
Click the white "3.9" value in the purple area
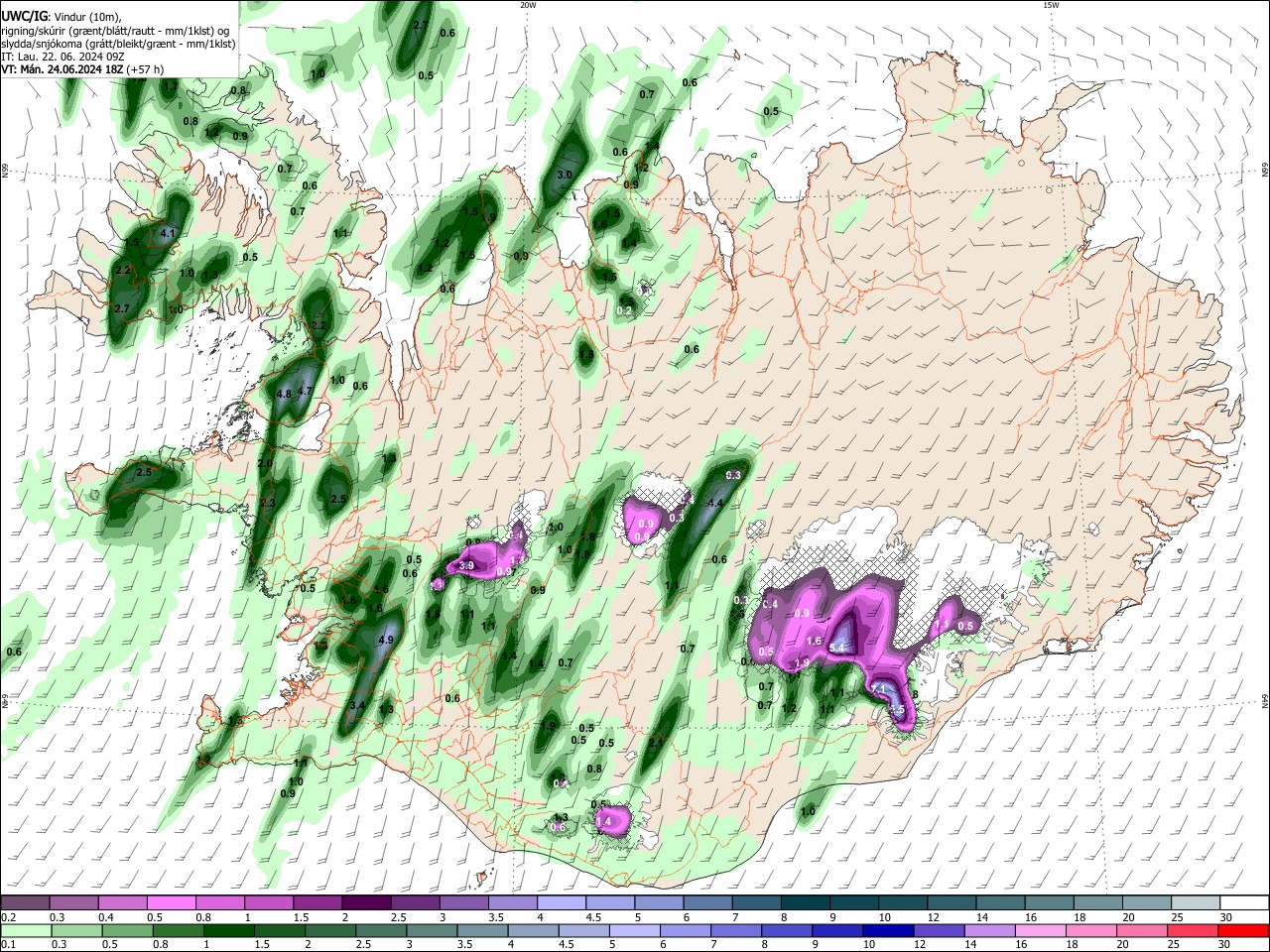[x=467, y=565]
